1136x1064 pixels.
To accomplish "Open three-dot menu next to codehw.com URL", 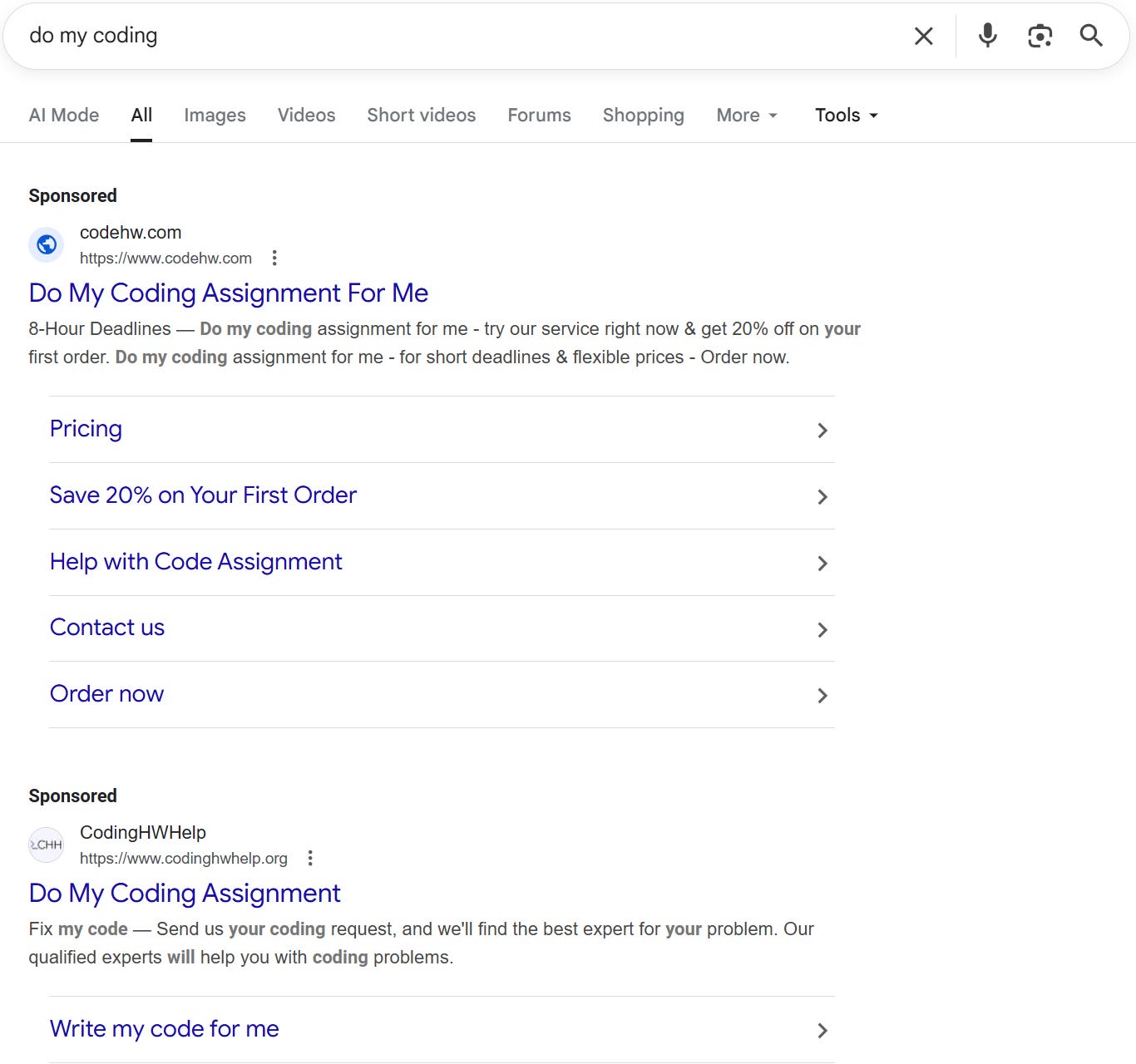I will (x=274, y=258).
